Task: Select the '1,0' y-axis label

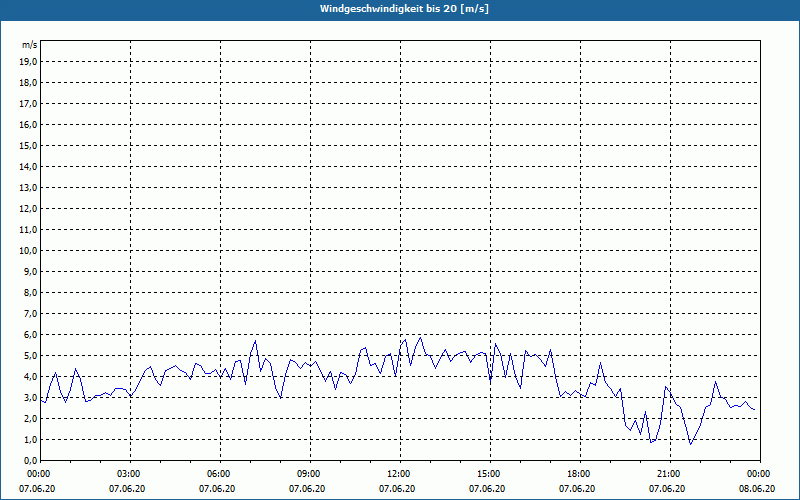Action: [x=30, y=439]
